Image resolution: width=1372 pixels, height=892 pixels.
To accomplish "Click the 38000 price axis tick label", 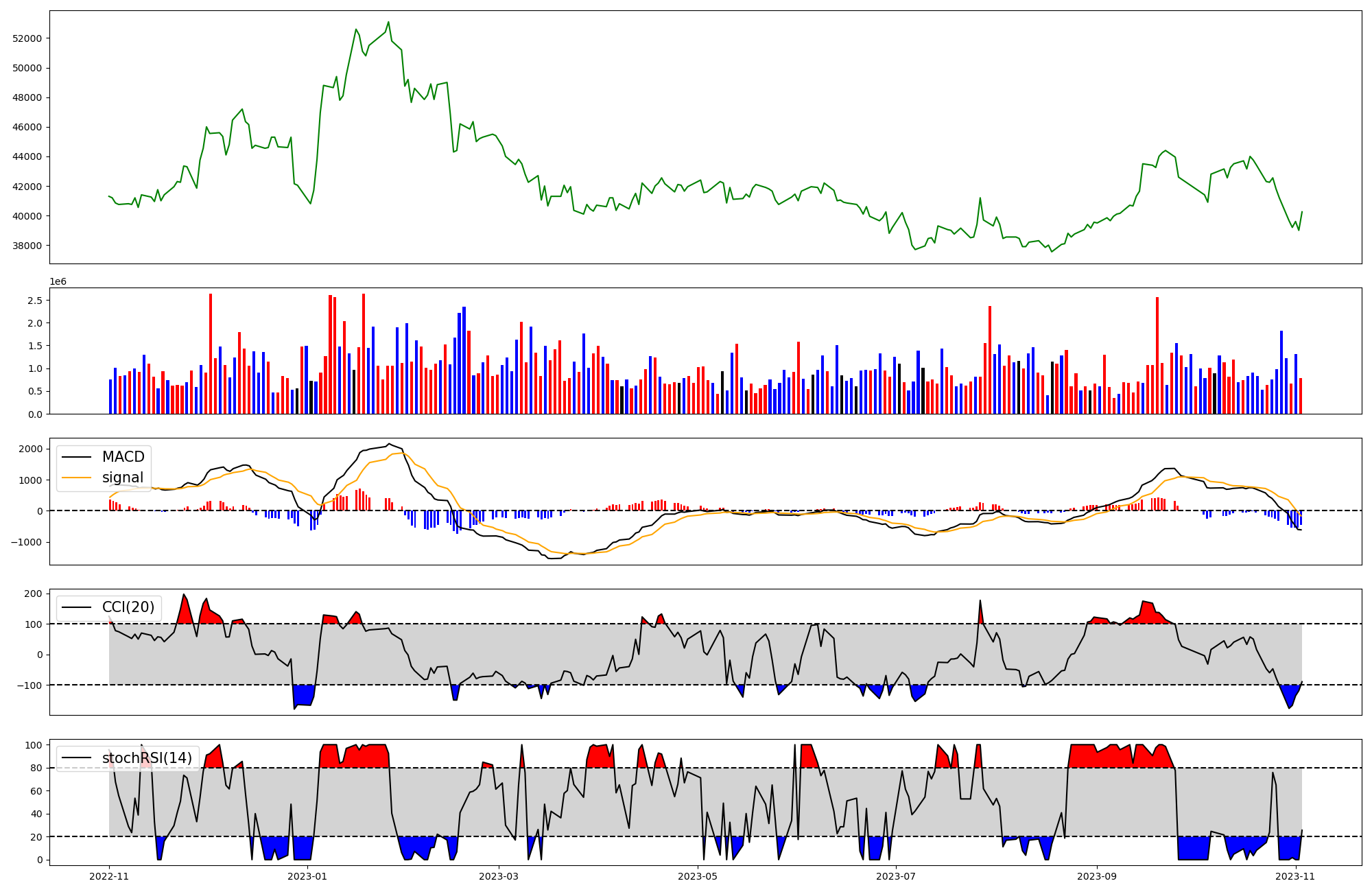I will point(27,246).
